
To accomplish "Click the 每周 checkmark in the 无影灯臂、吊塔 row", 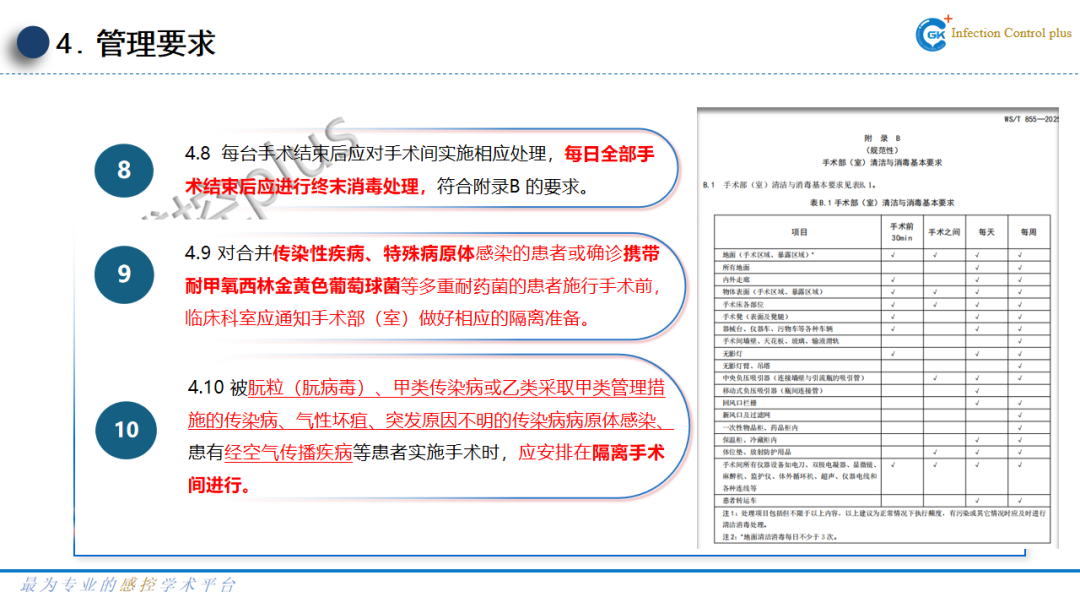I will click(1020, 366).
